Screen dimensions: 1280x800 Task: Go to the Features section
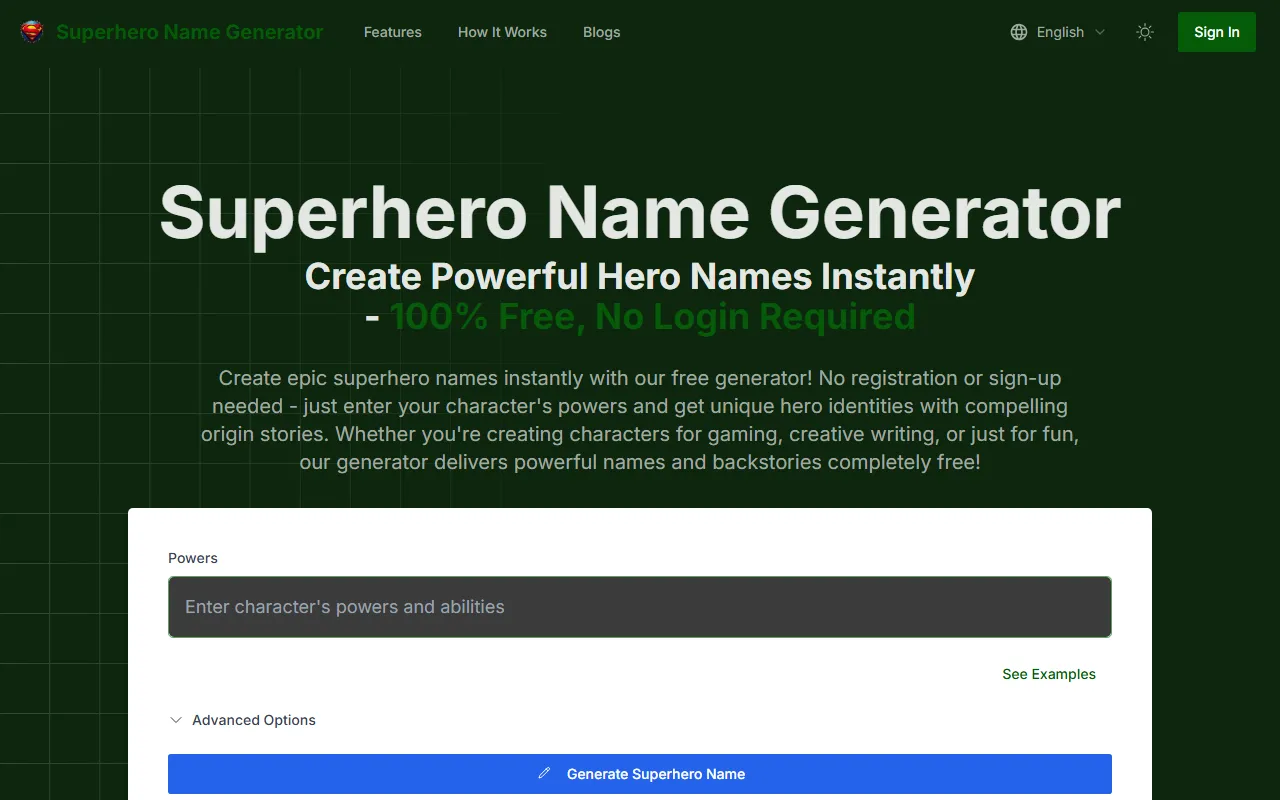(x=392, y=32)
